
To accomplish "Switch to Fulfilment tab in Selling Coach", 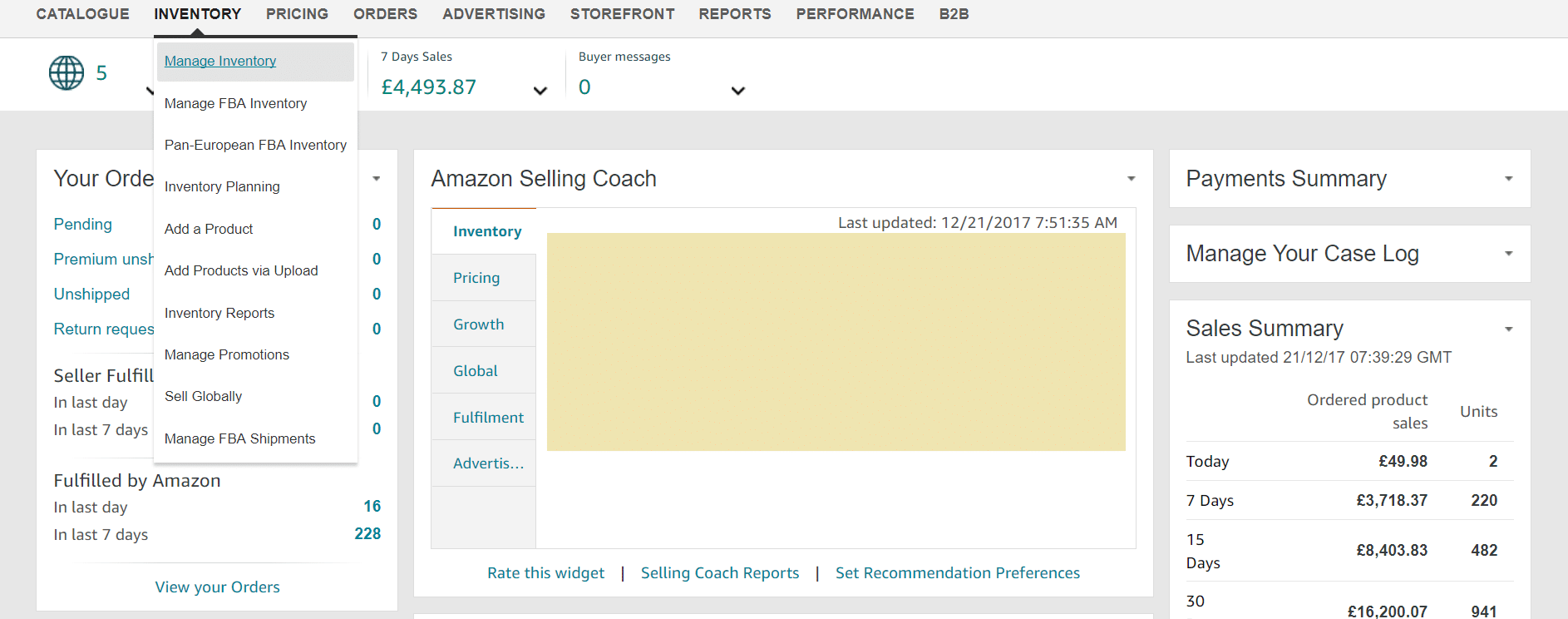I will pyautogui.click(x=484, y=418).
